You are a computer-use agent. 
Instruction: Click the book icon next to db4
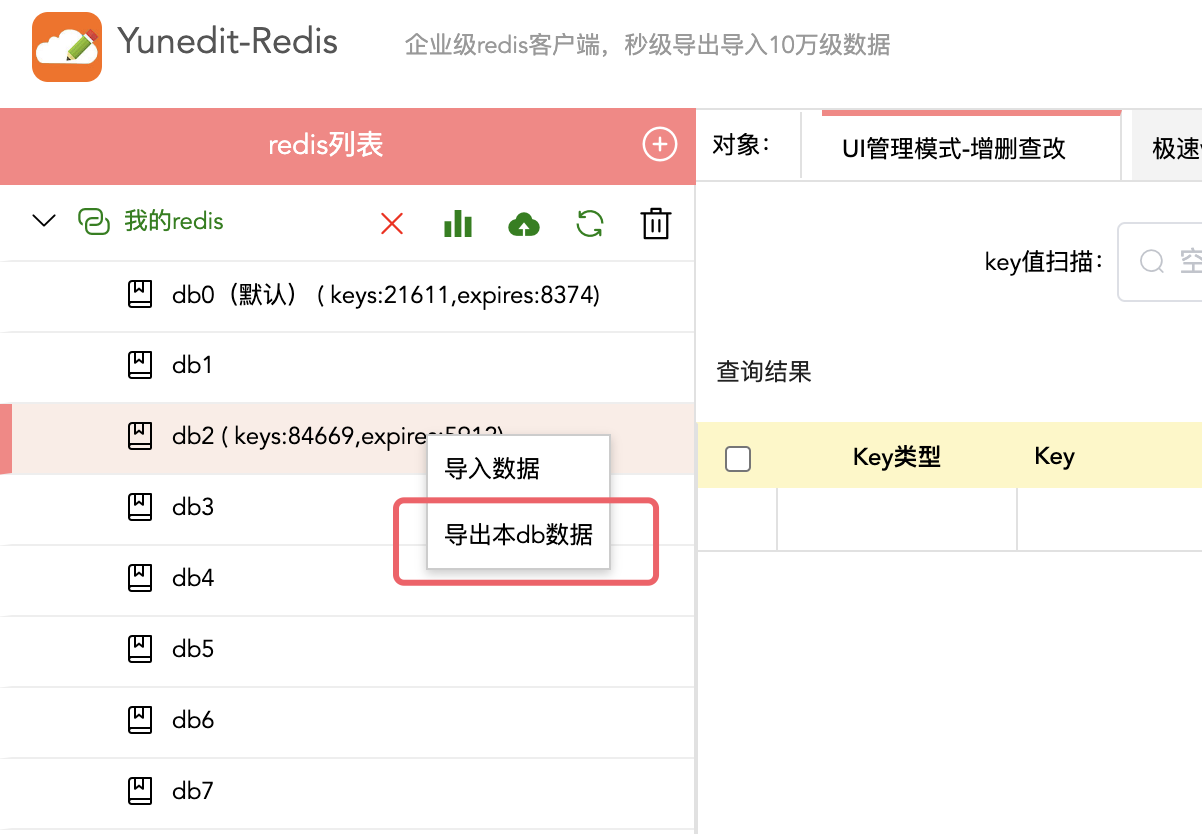click(x=140, y=578)
